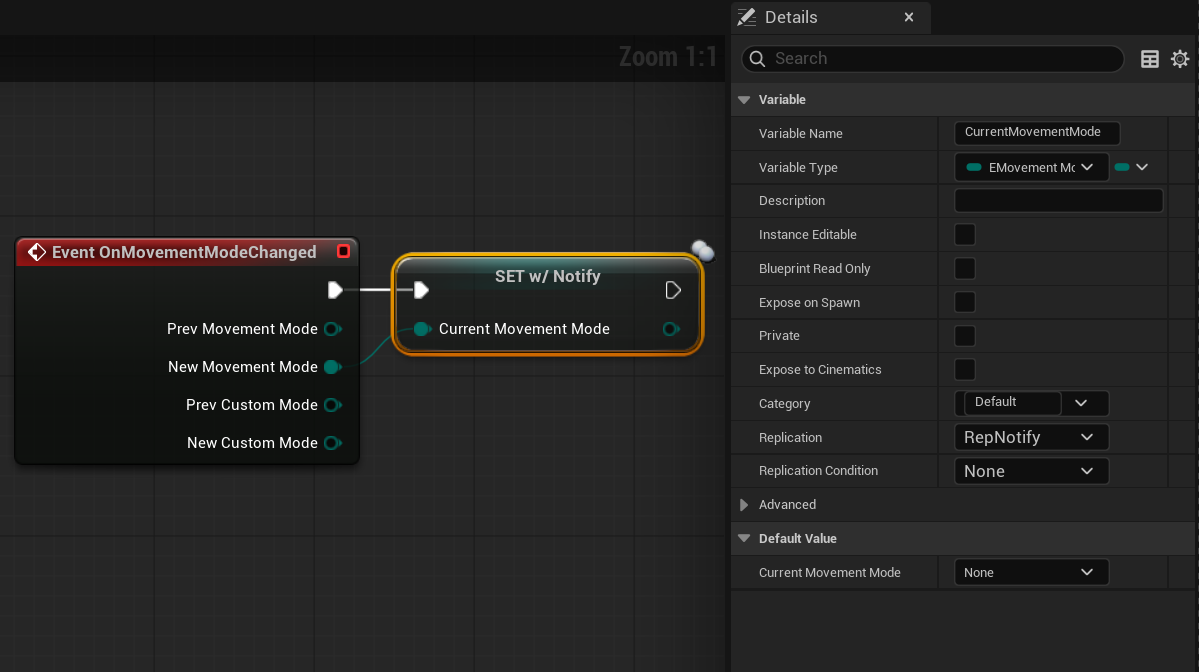
Task: Expand the Advanced section
Action: point(744,505)
